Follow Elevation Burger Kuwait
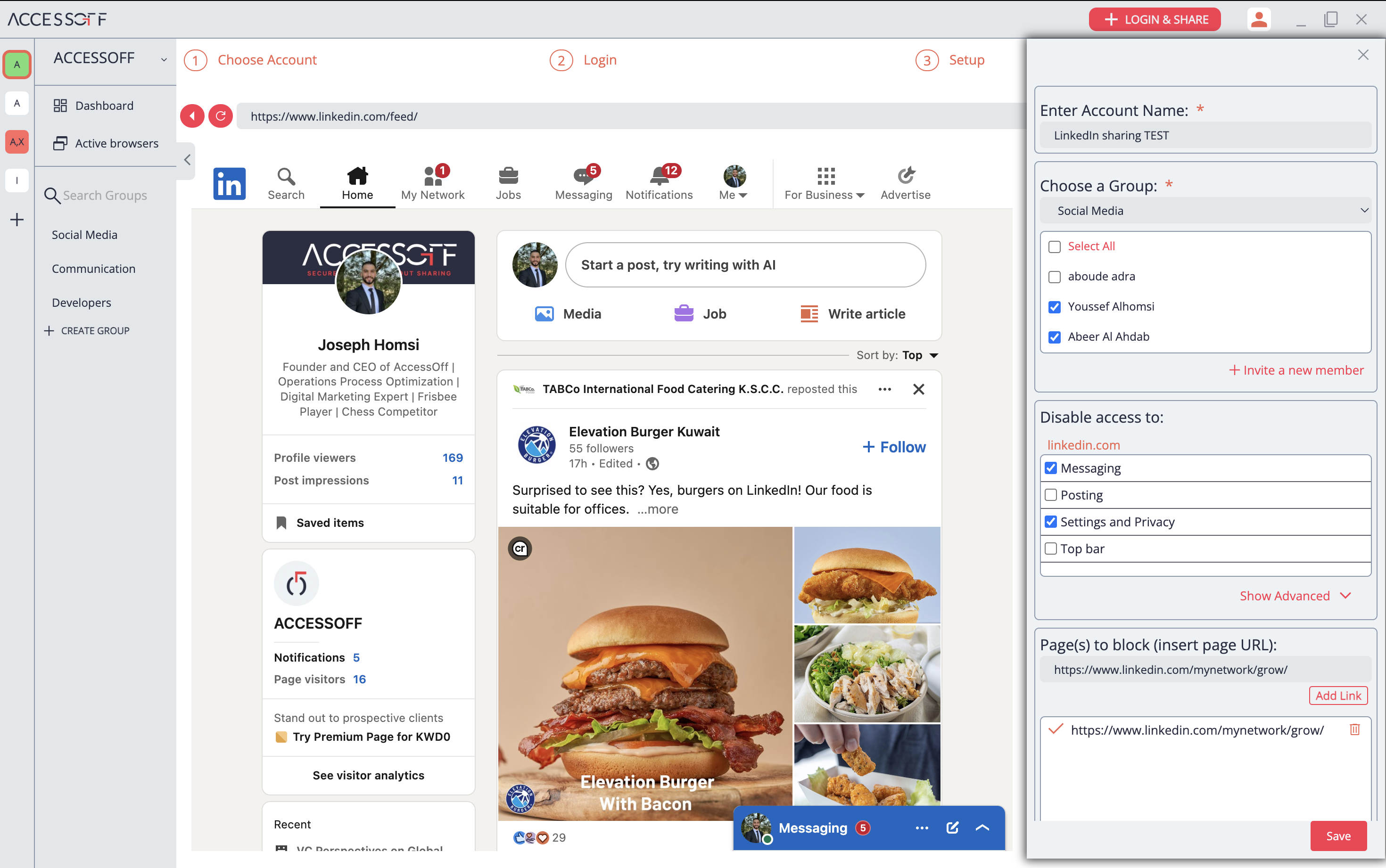Screen dimensions: 1386x868 tap(894, 447)
